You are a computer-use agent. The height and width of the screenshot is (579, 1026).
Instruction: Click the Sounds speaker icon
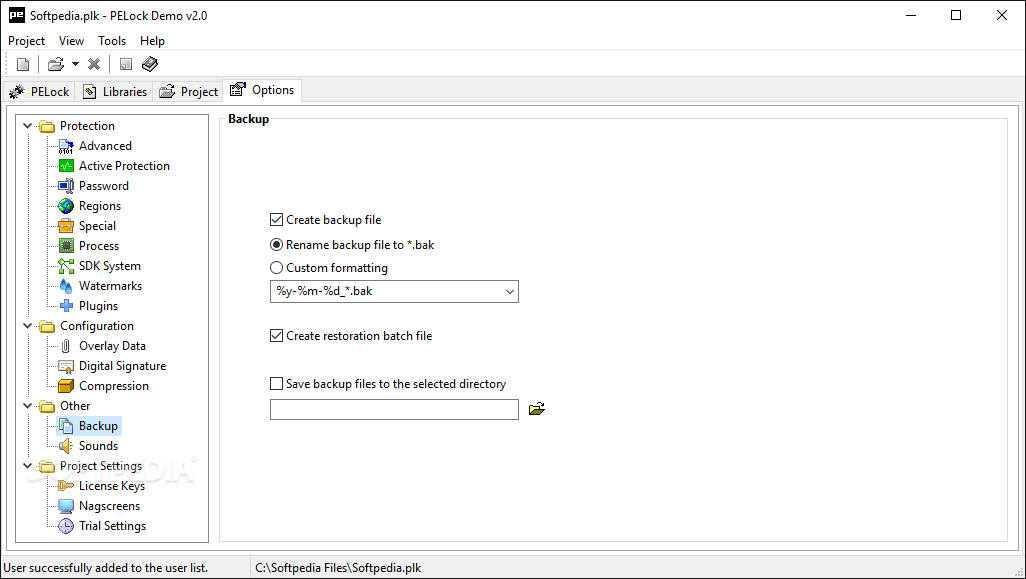pyautogui.click(x=66, y=446)
